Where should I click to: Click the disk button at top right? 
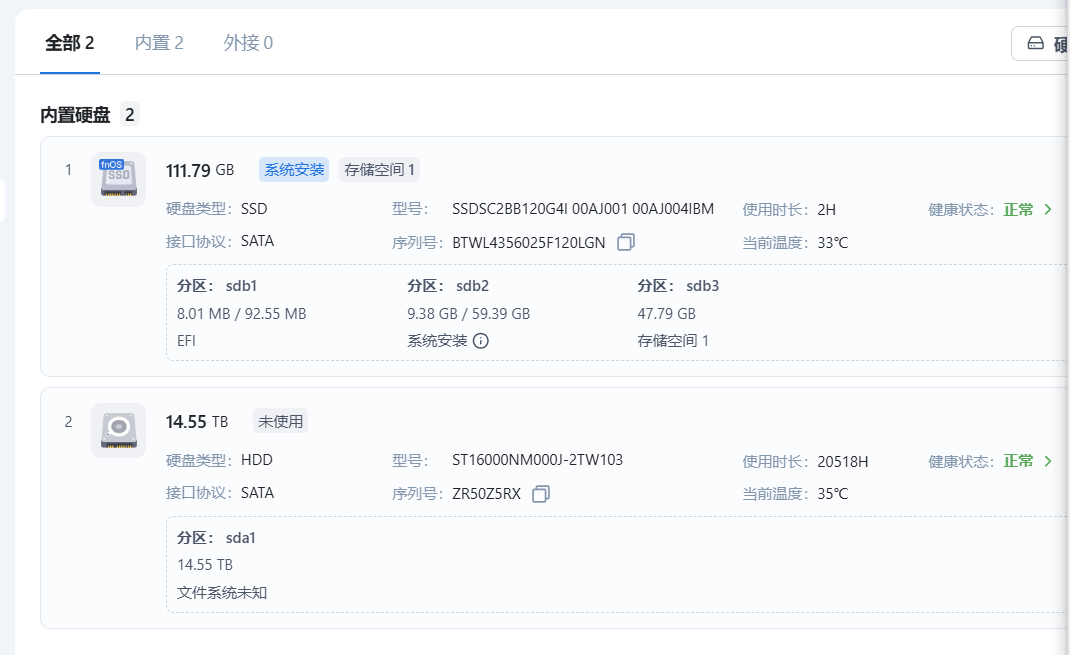click(x=1041, y=44)
